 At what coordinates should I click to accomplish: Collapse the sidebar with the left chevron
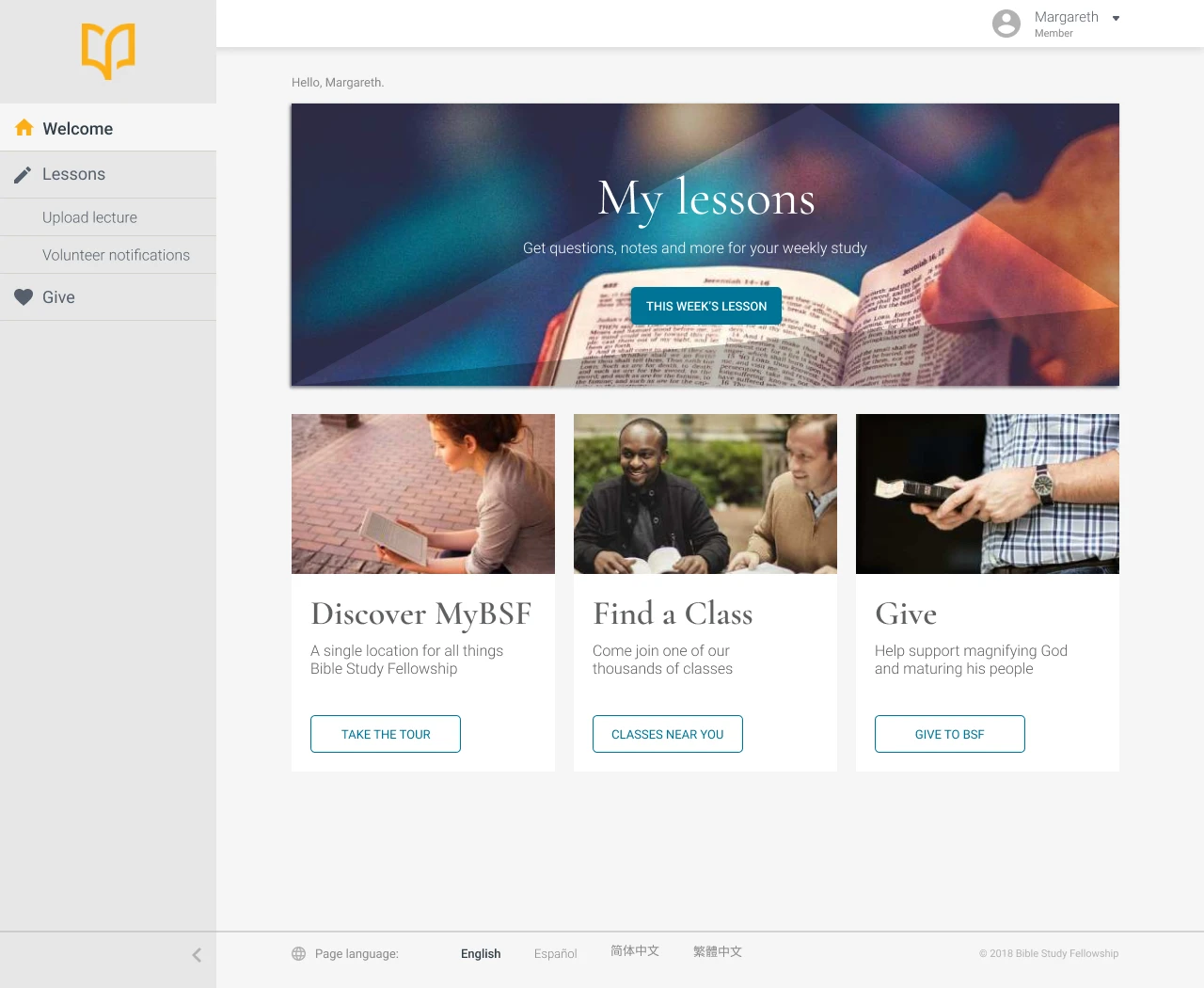(x=197, y=955)
